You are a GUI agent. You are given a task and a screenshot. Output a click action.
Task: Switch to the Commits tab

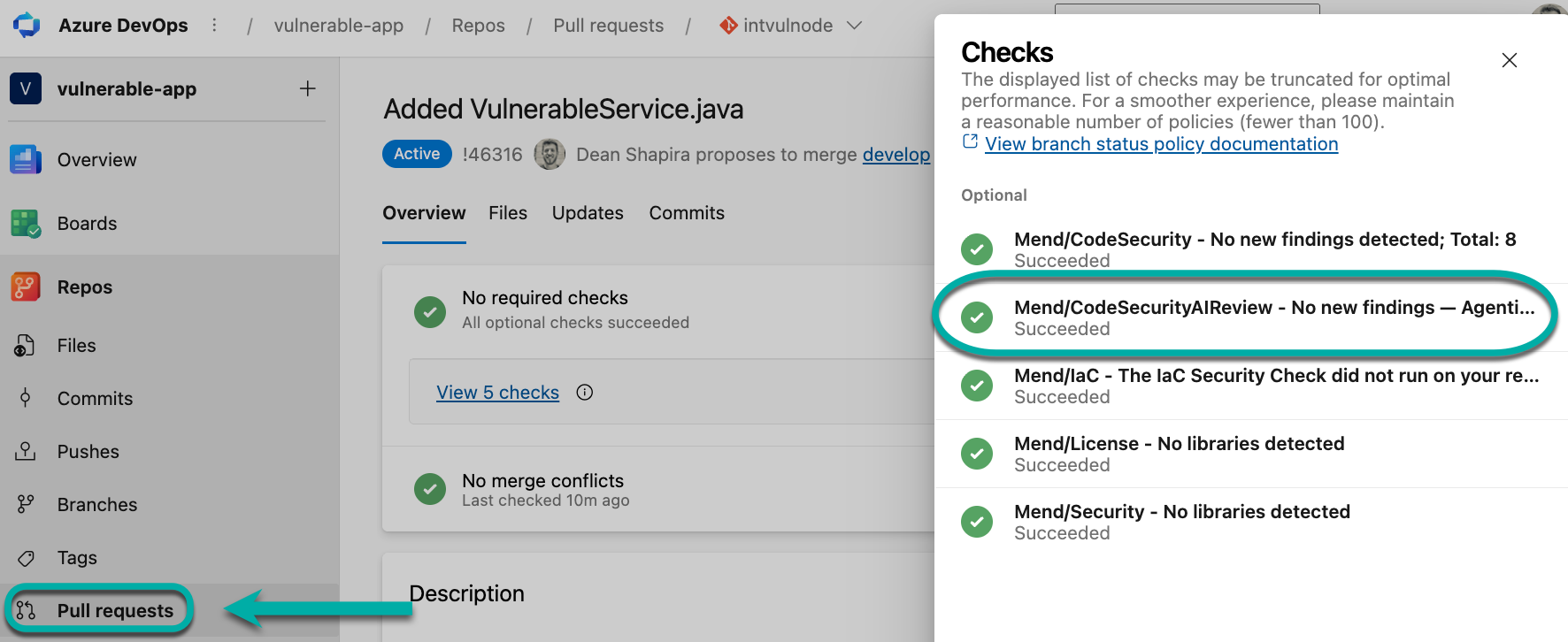click(687, 213)
